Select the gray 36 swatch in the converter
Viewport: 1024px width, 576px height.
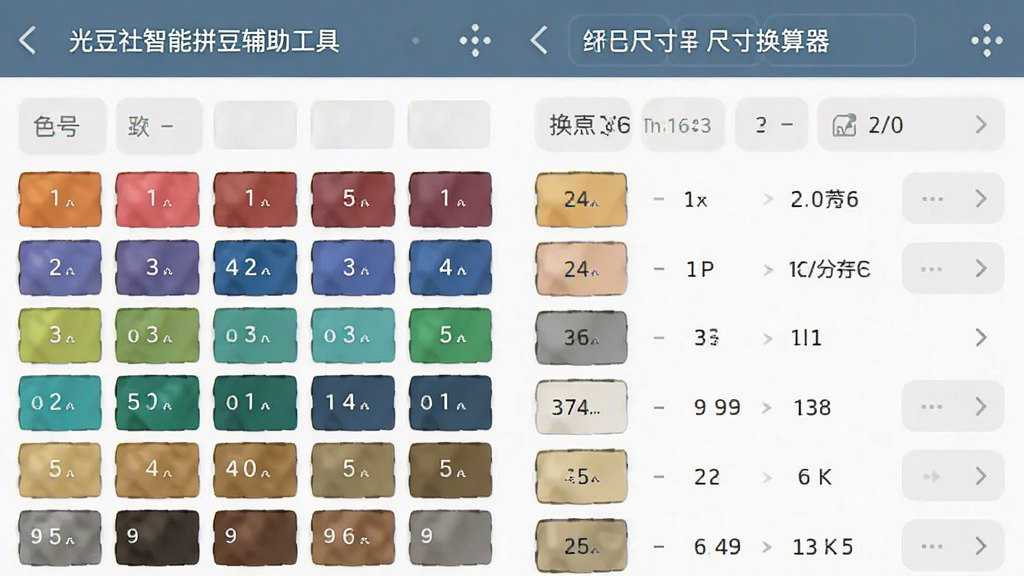581,338
